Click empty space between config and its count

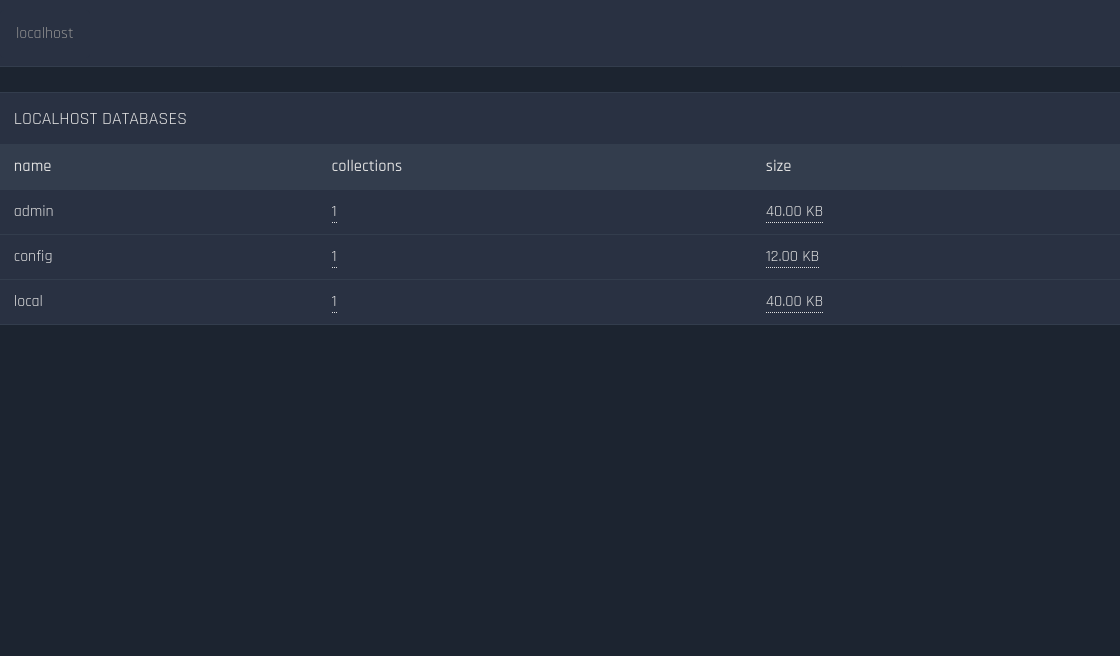click(191, 257)
